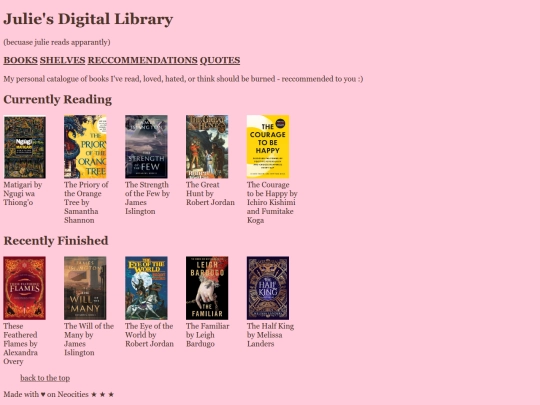
Task: Click the "My personal catalogue of books" description
Action: [x=183, y=79]
